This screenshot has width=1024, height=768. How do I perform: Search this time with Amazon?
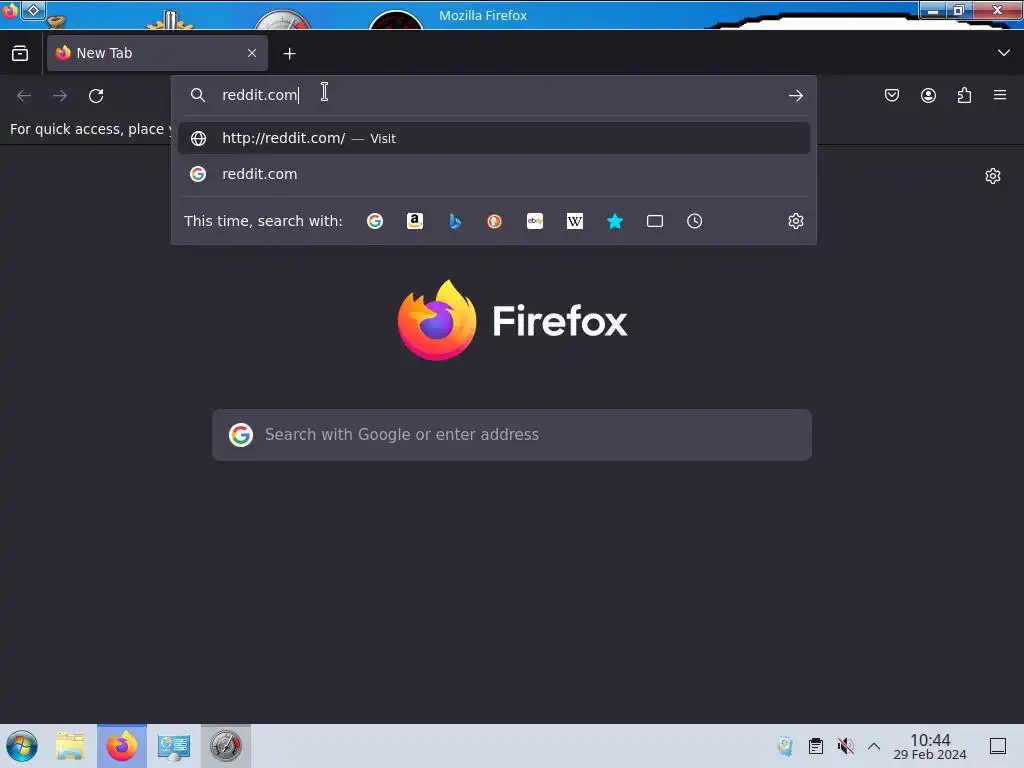coord(415,221)
